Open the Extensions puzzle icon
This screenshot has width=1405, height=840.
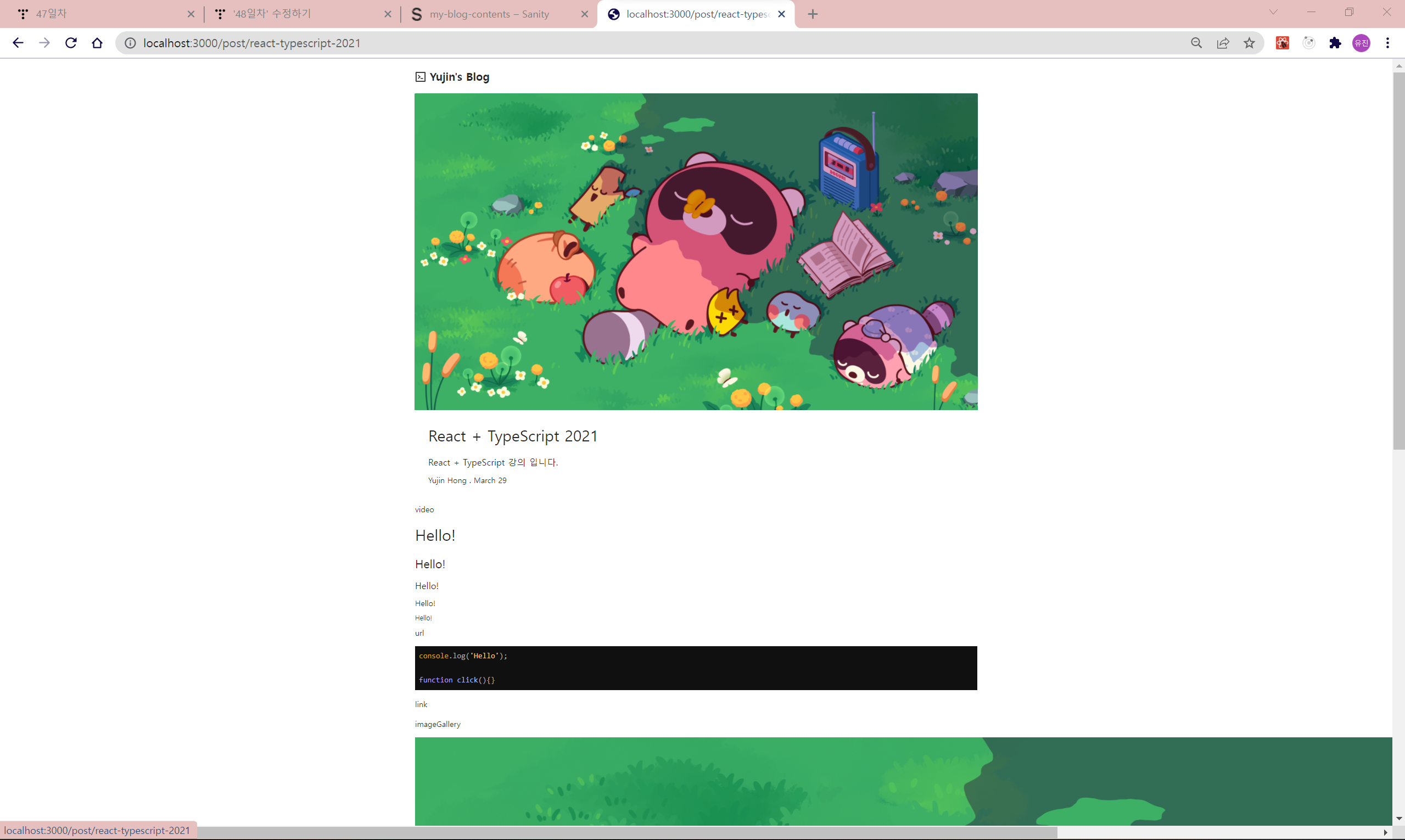(x=1335, y=43)
